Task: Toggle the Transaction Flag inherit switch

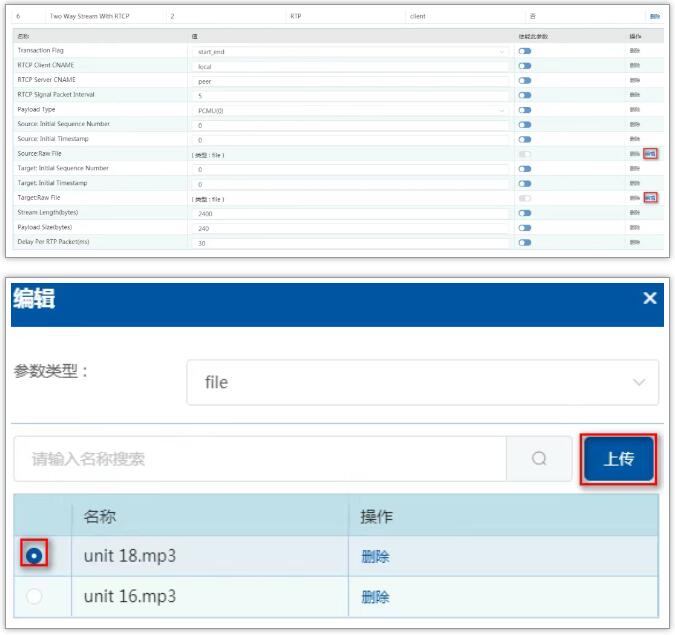Action: (524, 50)
